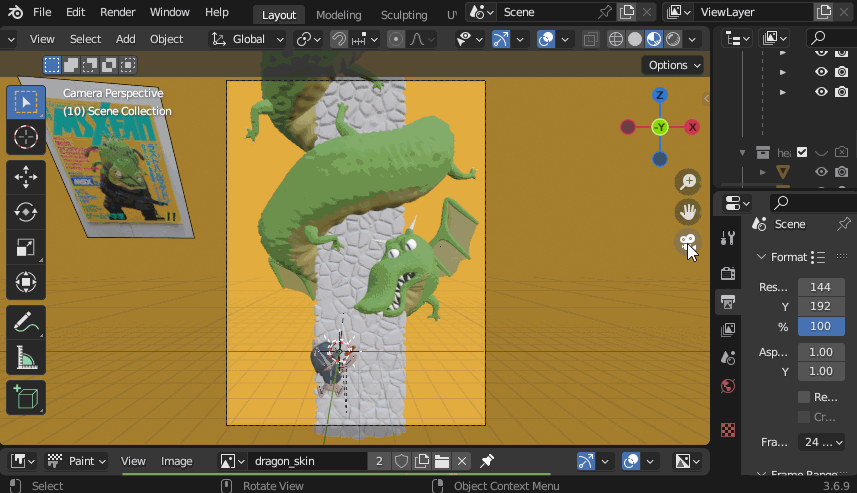Screen dimensions: 857x493
Task: Open the World properties tab
Action: [728, 386]
